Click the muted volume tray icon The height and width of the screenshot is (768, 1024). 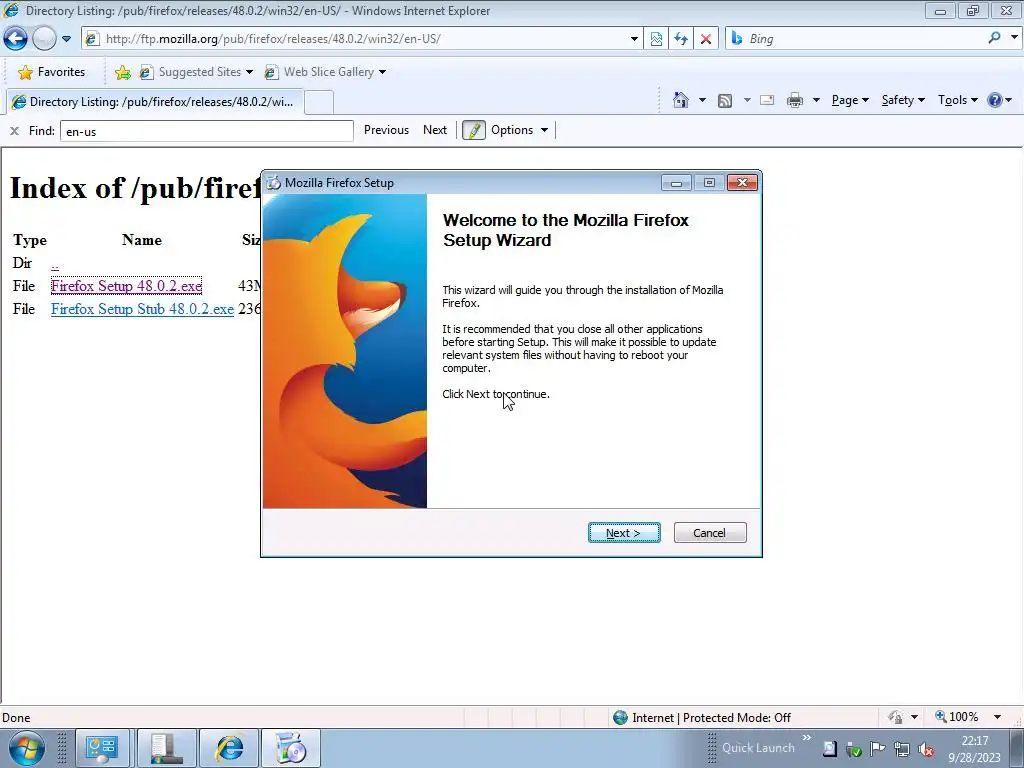pos(925,749)
